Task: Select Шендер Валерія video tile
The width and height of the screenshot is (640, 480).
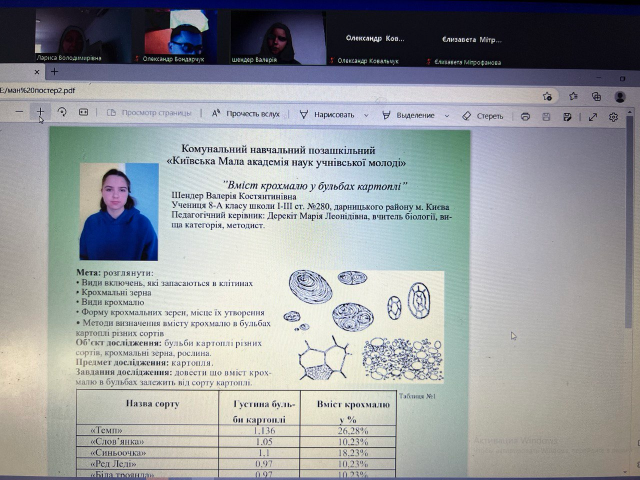Action: point(278,38)
